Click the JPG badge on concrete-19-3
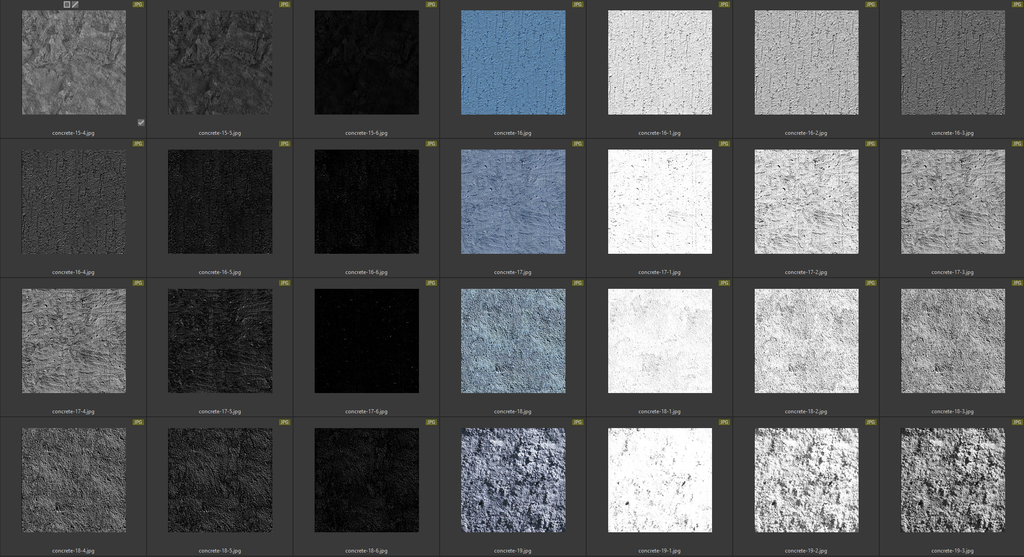Screen dimensions: 1024x557 click(x=1016, y=423)
